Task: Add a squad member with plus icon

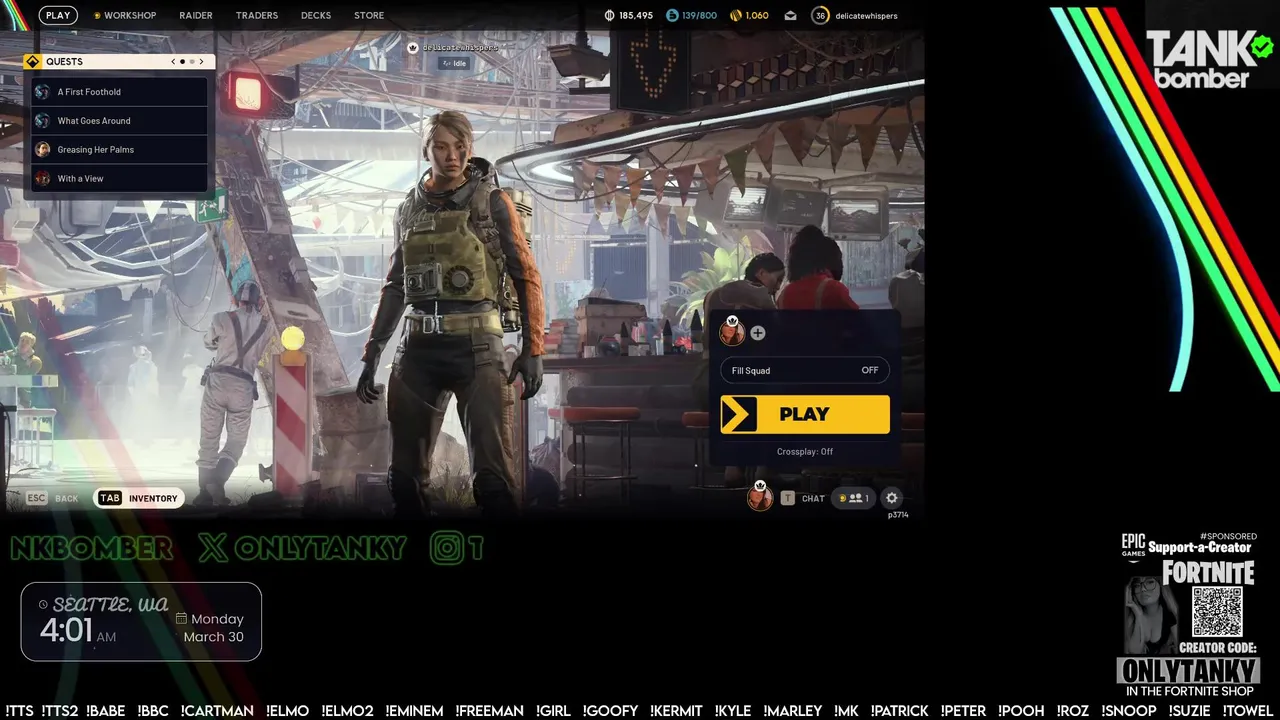Action: pos(757,333)
